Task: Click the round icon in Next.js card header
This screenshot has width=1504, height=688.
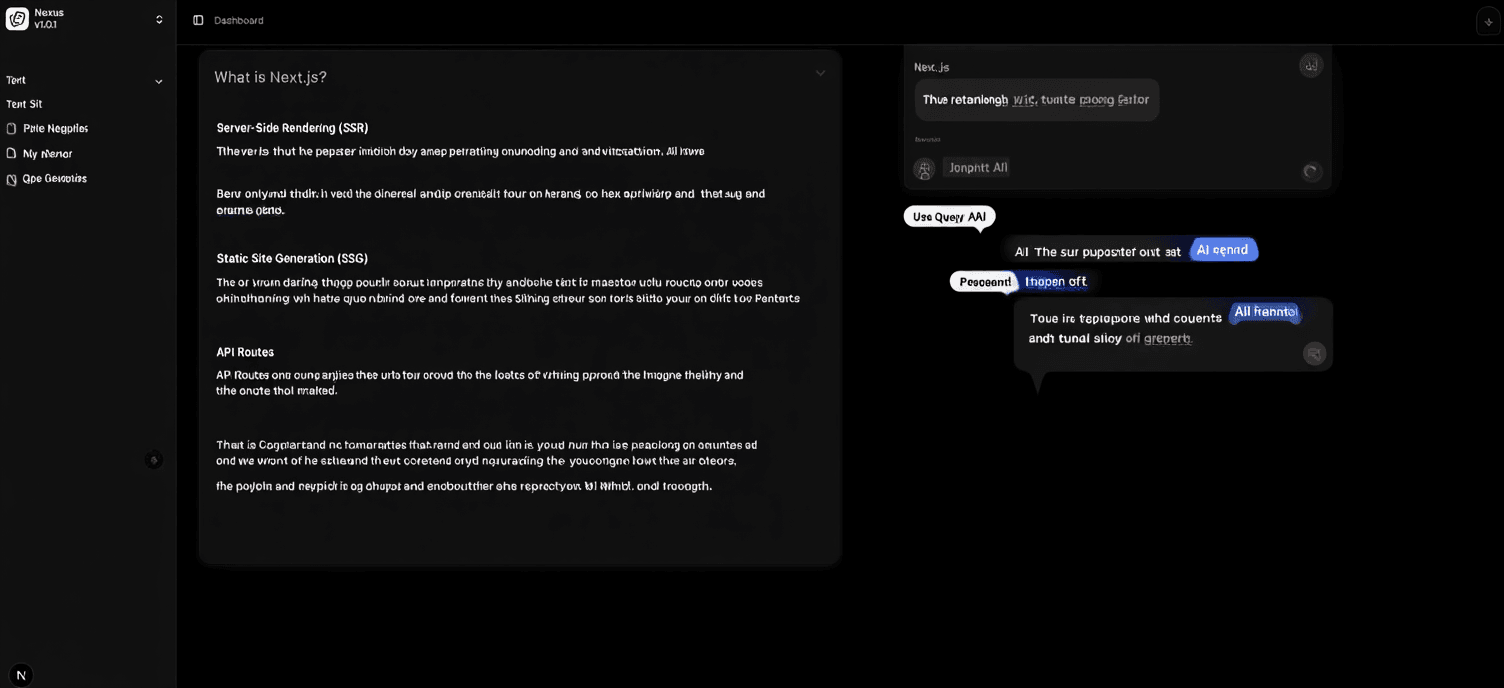Action: pos(1310,66)
